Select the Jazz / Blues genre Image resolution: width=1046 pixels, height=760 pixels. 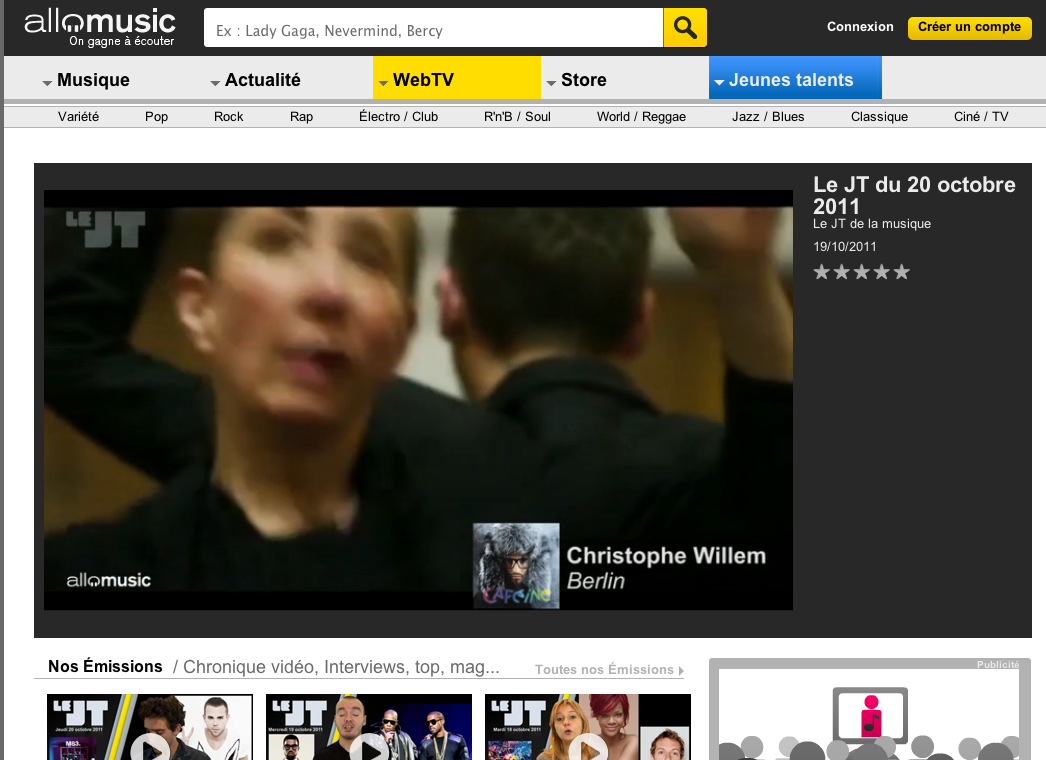point(768,117)
